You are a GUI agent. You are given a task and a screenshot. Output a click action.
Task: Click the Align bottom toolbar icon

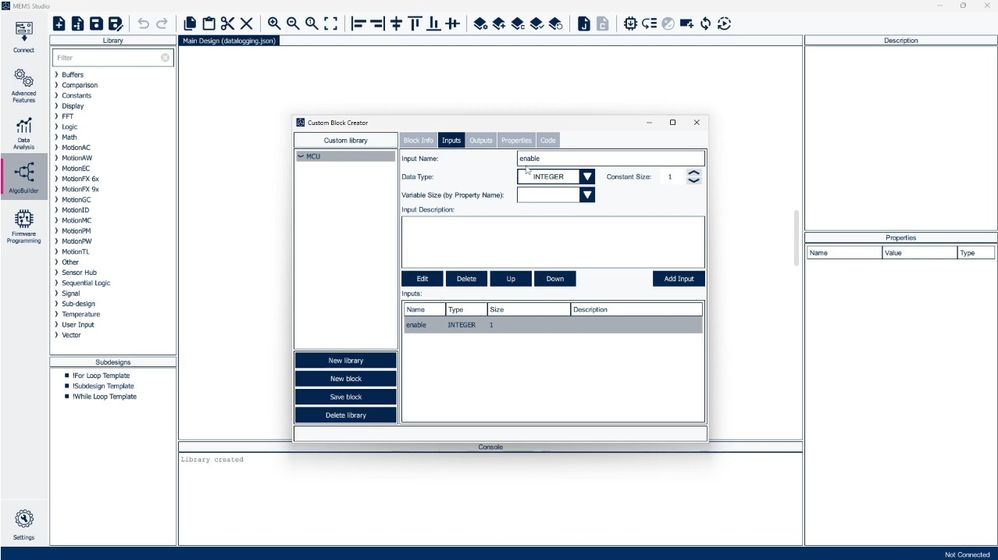(x=433, y=24)
